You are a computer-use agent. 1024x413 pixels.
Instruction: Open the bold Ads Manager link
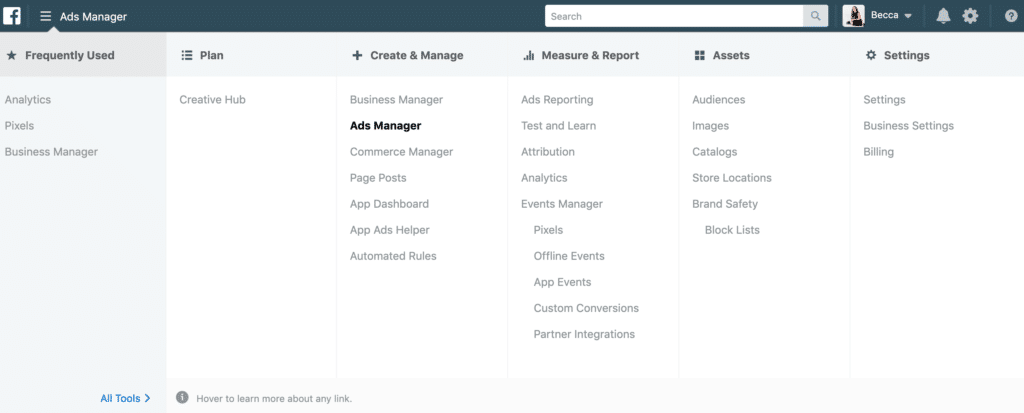pyautogui.click(x=385, y=125)
